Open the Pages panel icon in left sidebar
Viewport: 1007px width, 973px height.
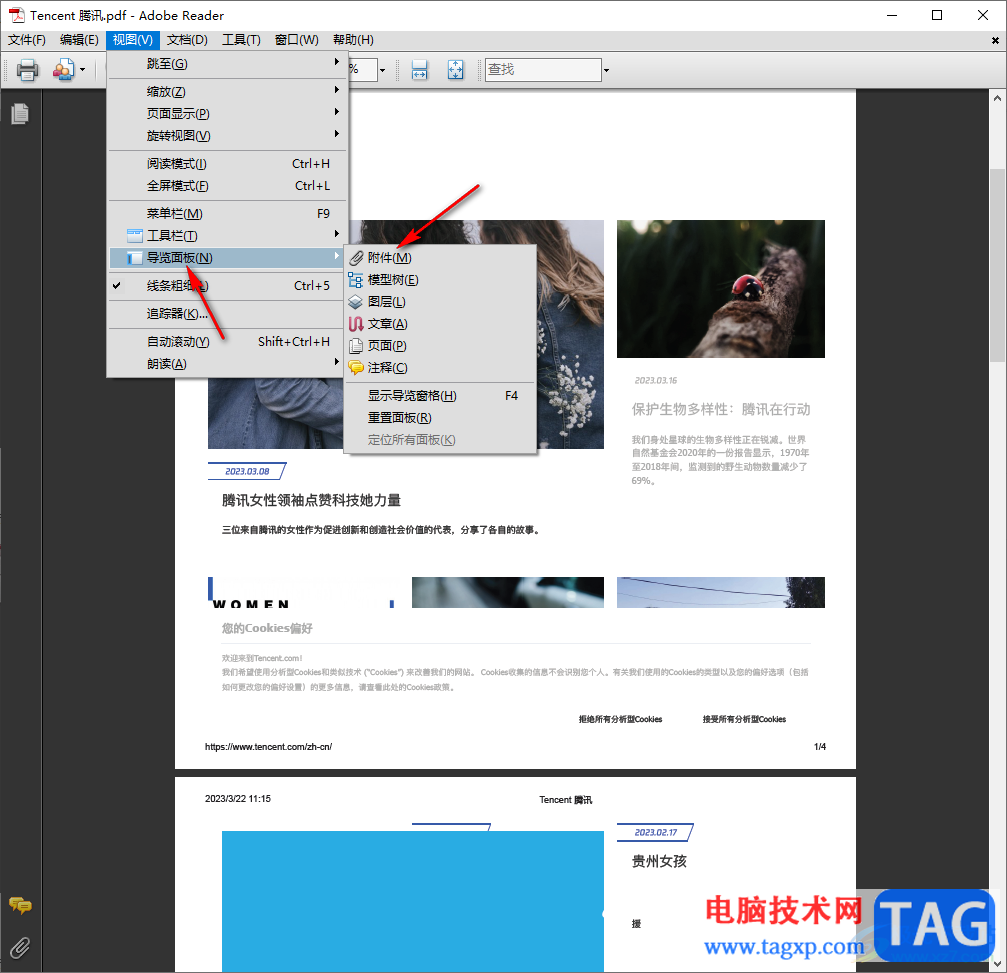click(20, 114)
